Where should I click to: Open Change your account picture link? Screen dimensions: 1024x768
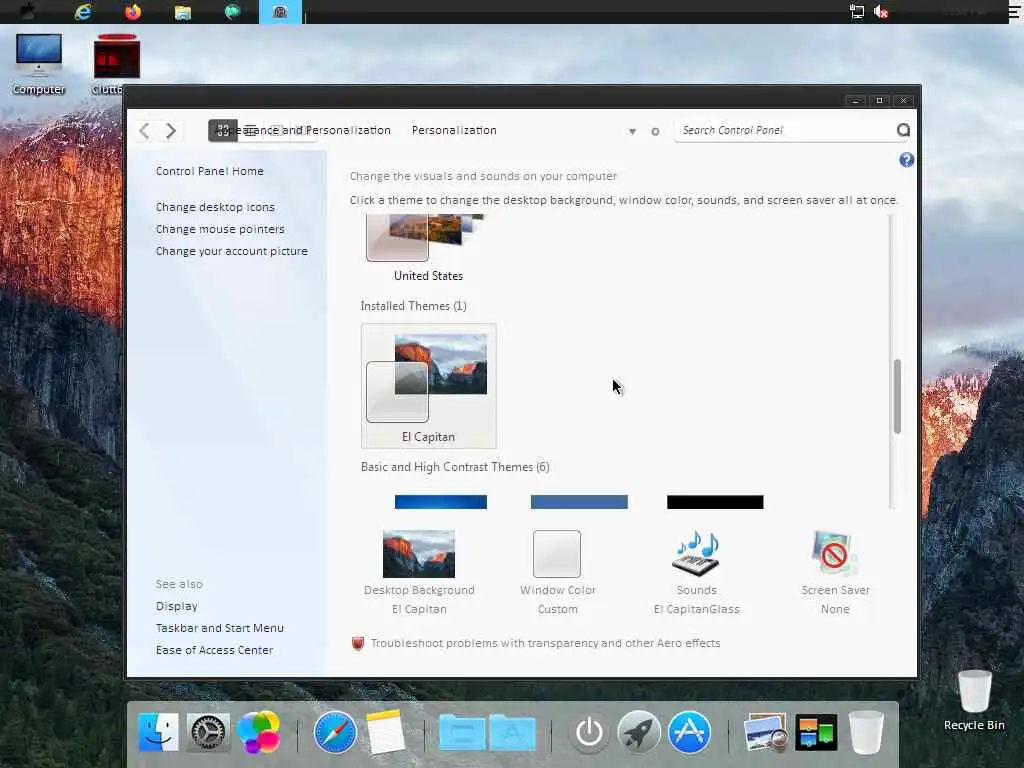pyautogui.click(x=231, y=251)
